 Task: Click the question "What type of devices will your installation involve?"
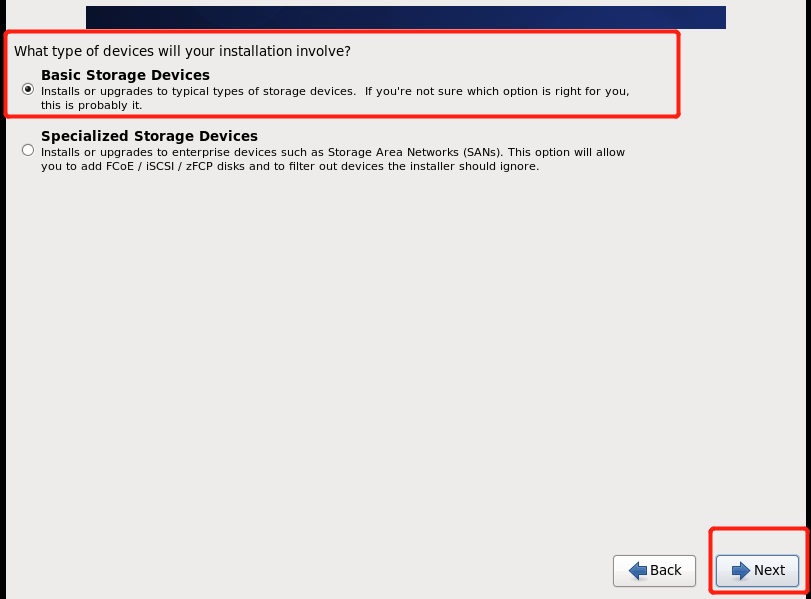(182, 51)
